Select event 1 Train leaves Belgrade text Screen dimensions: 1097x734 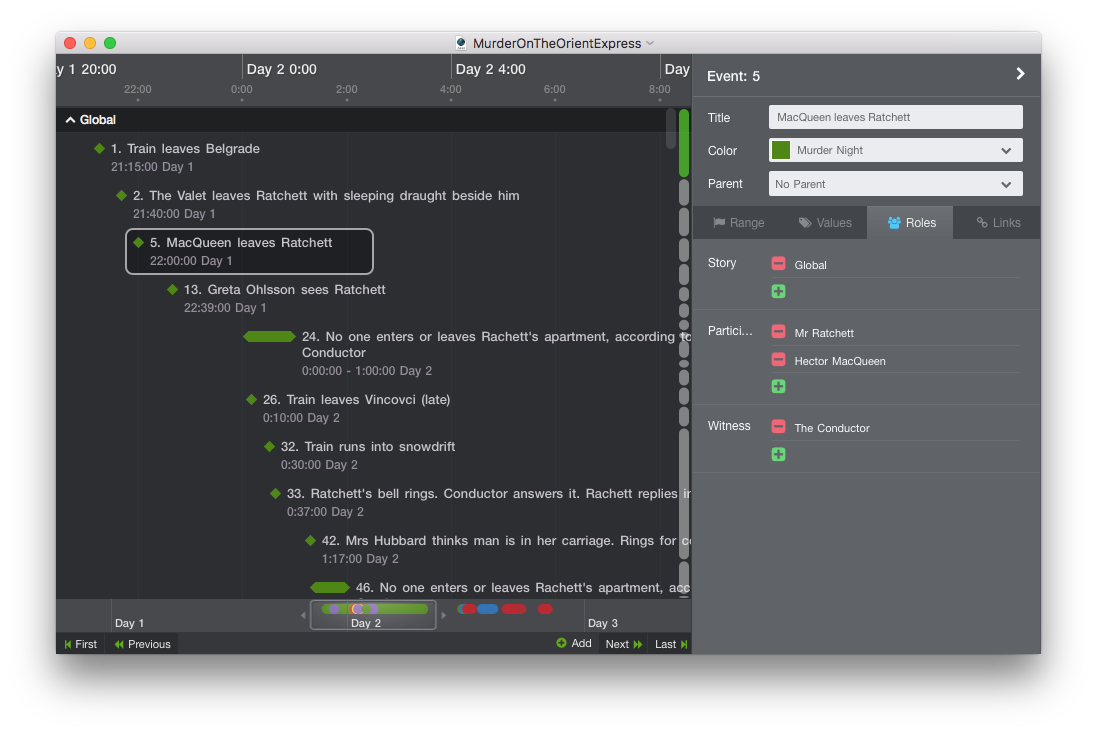[x=185, y=148]
